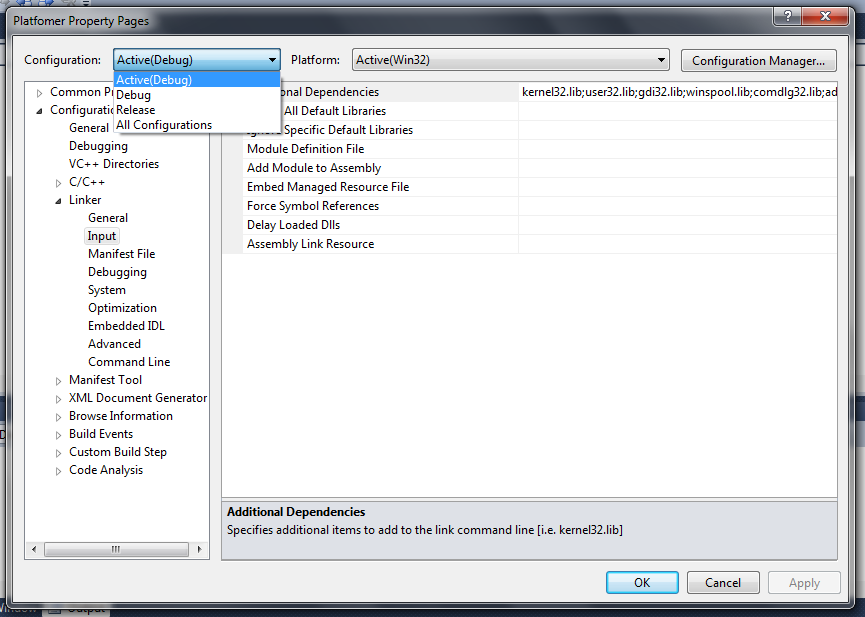Choose Release in the configuration list
The width and height of the screenshot is (865, 617).
tap(136, 110)
